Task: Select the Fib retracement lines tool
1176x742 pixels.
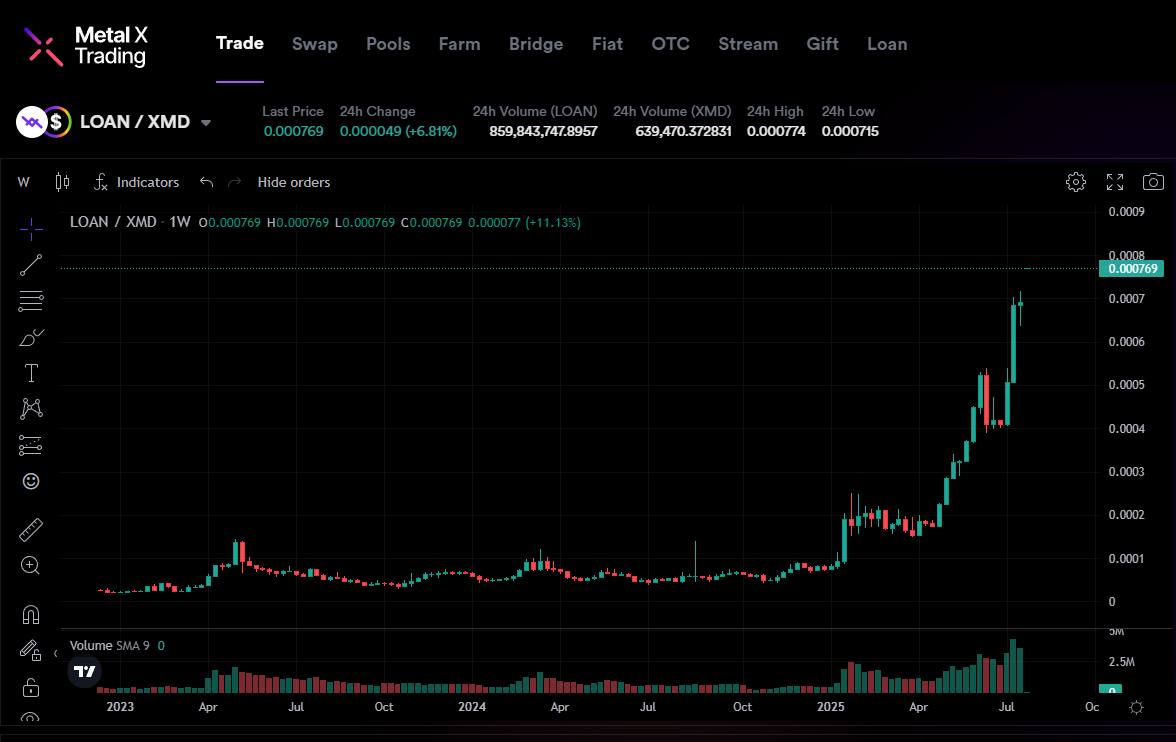Action: pos(31,301)
